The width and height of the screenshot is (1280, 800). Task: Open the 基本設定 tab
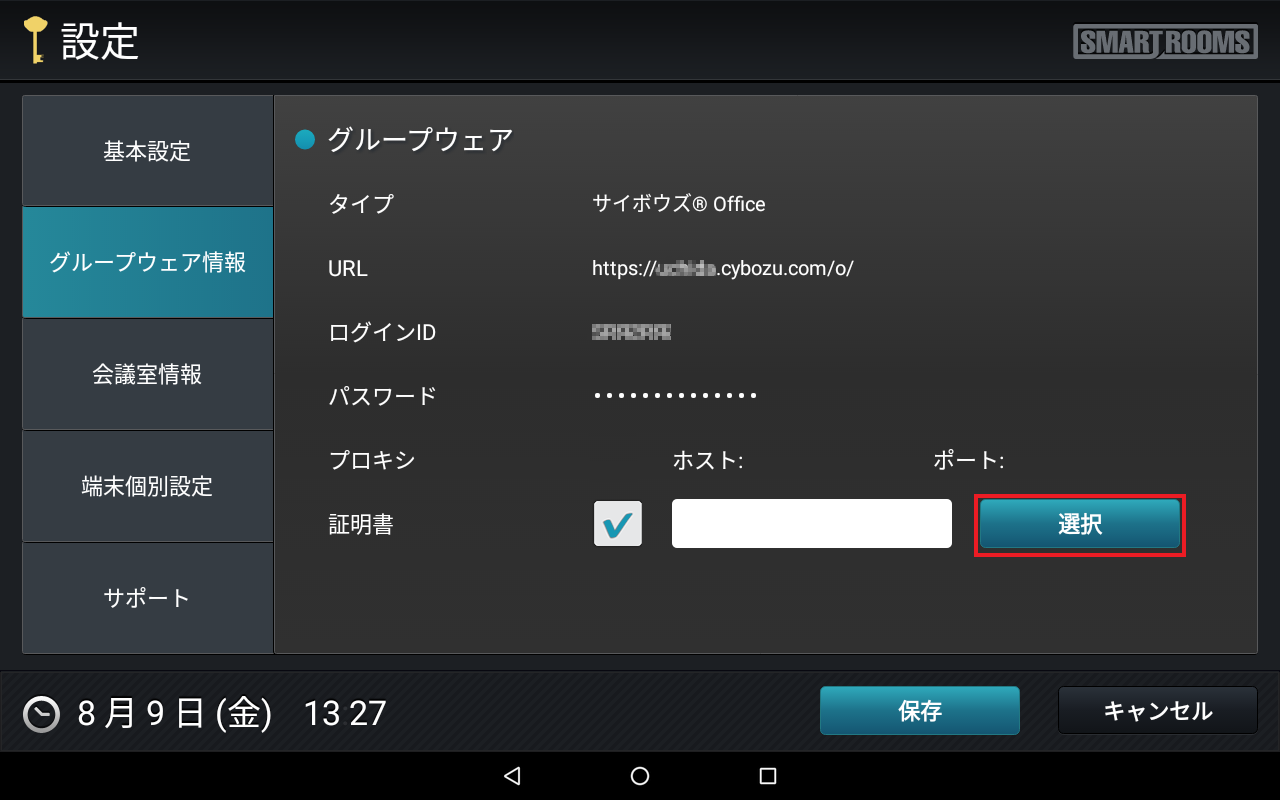147,152
